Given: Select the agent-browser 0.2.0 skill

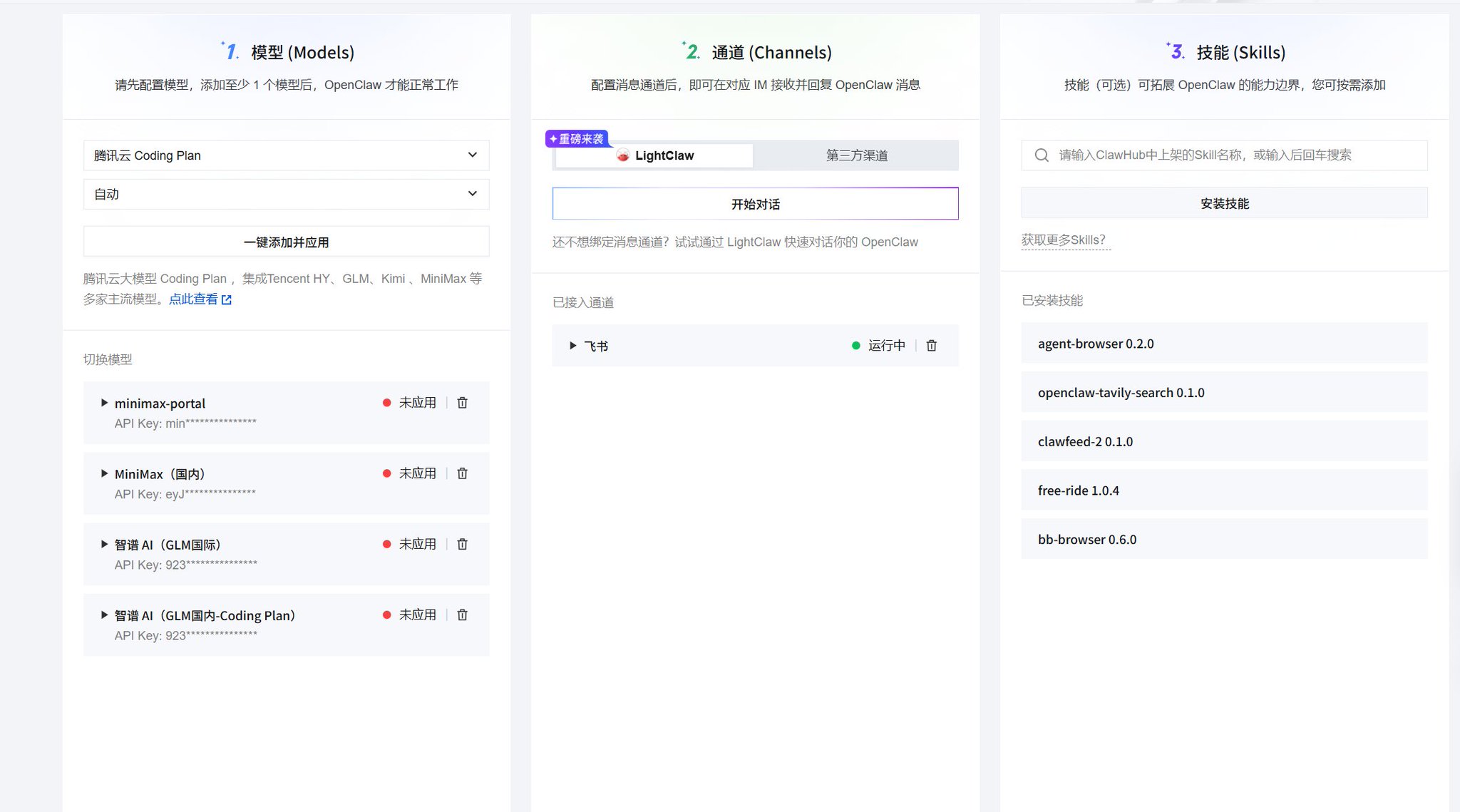Looking at the screenshot, I should 1225,344.
